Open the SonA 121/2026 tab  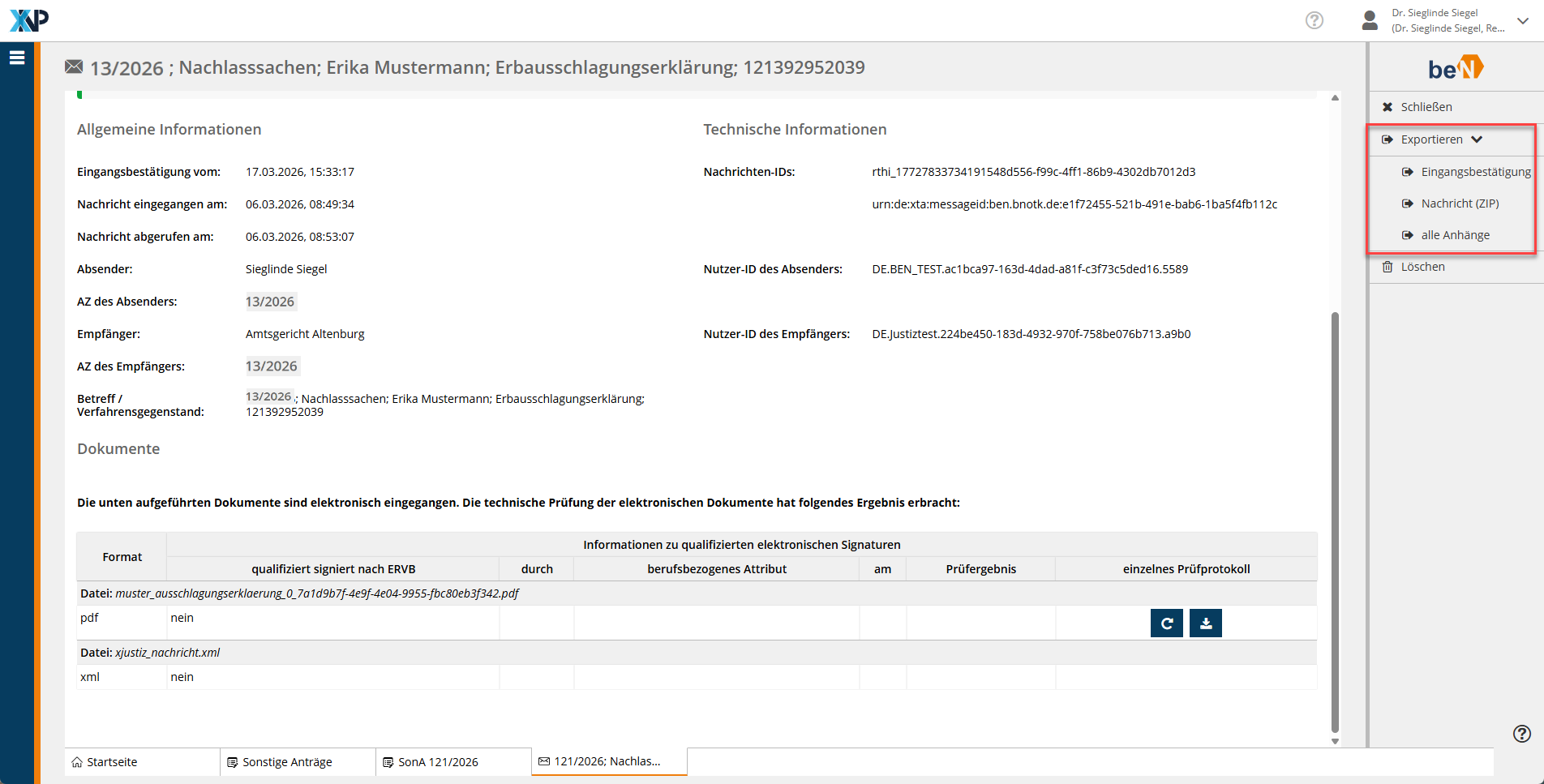[x=438, y=762]
